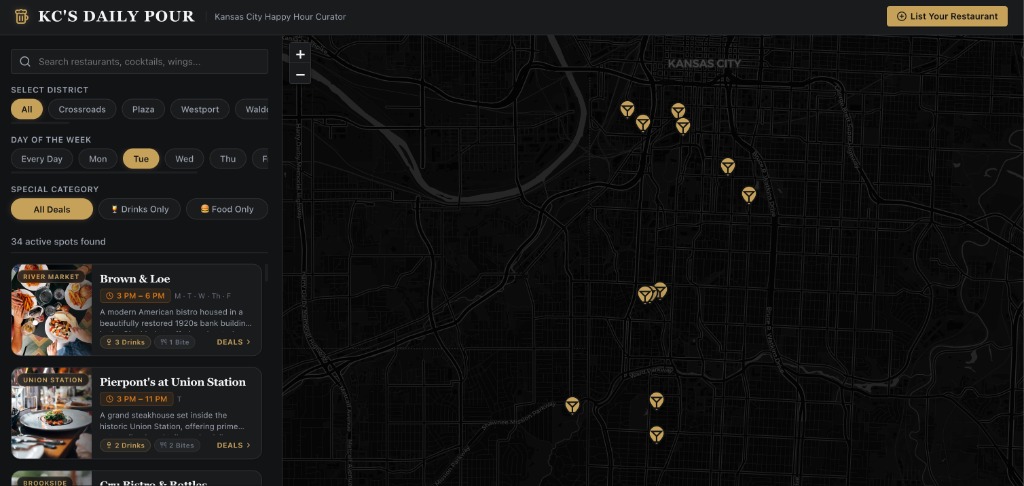Select the southernmost map pin
The image size is (1024, 486).
pos(656,434)
